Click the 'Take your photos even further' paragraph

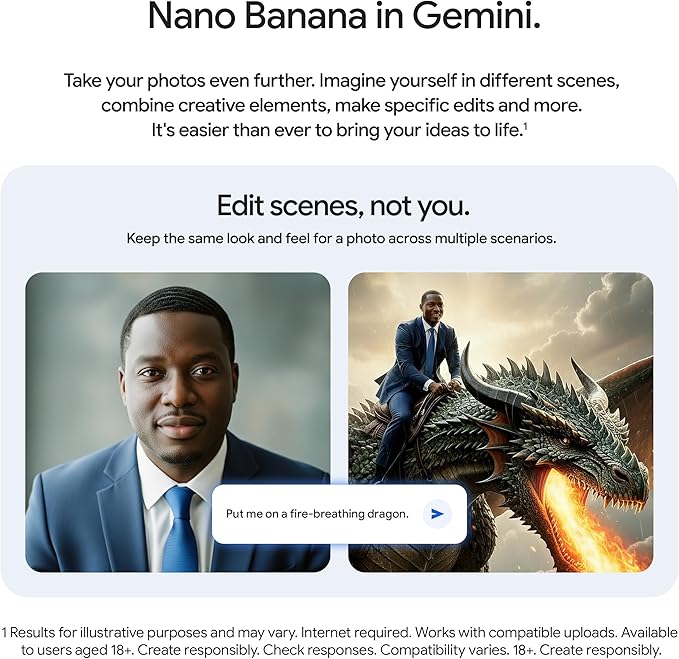[341, 105]
